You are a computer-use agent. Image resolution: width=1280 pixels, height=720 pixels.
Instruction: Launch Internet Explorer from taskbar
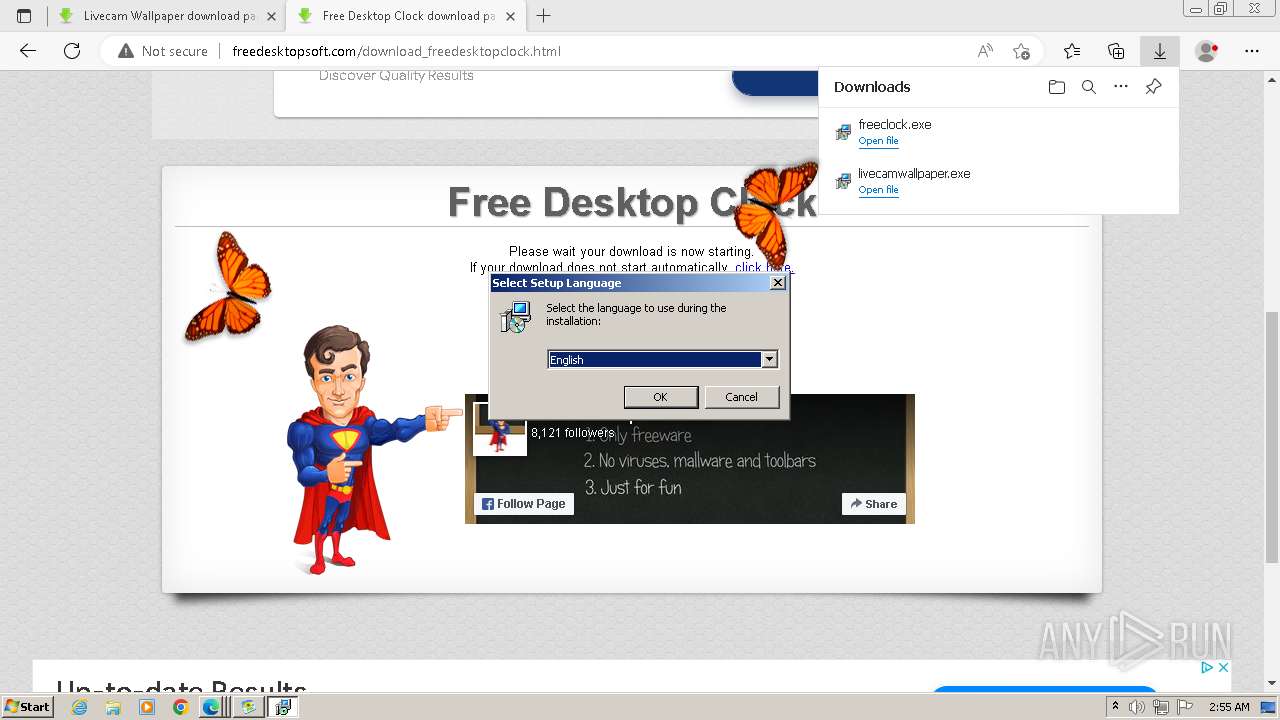point(80,707)
